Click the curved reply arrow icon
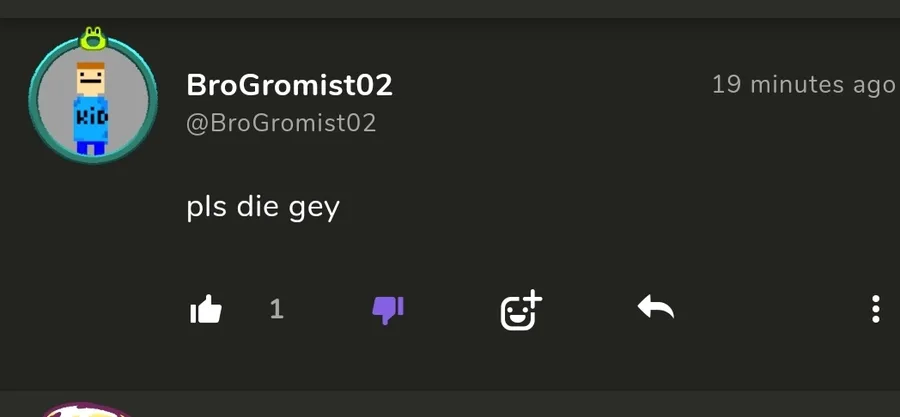 pos(655,308)
